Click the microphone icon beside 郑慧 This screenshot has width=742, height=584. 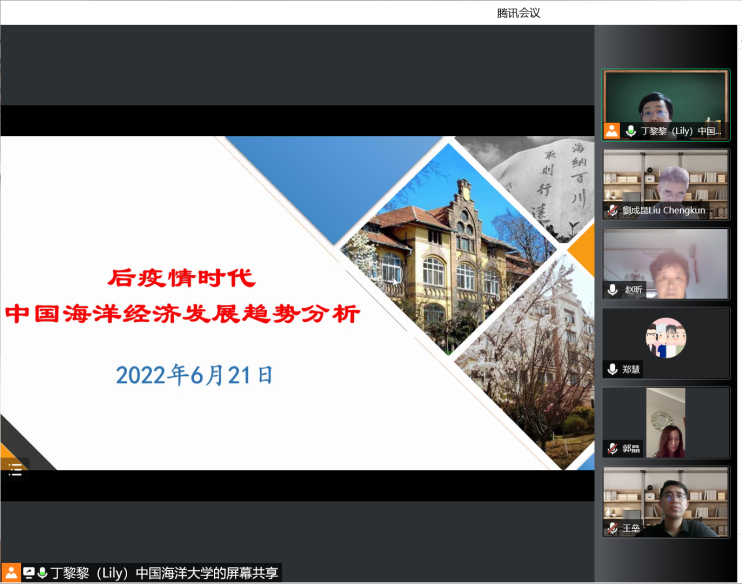pos(612,369)
